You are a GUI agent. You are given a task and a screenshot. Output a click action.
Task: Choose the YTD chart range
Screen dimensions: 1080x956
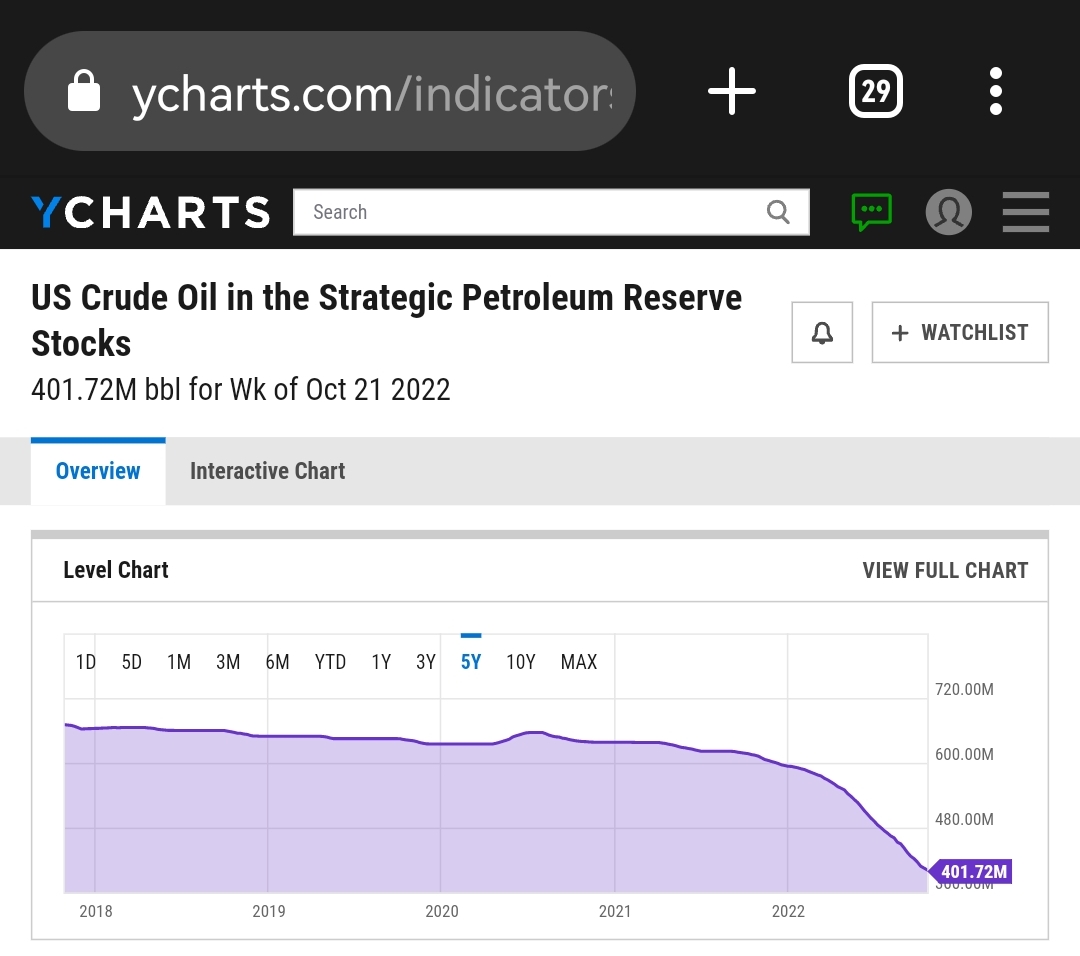click(330, 662)
